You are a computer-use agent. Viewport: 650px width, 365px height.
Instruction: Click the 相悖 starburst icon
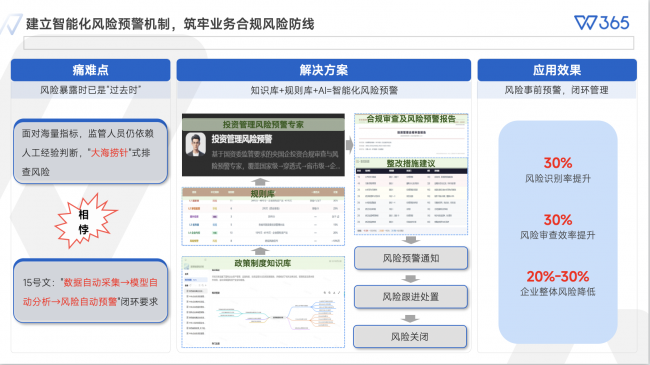pos(85,221)
